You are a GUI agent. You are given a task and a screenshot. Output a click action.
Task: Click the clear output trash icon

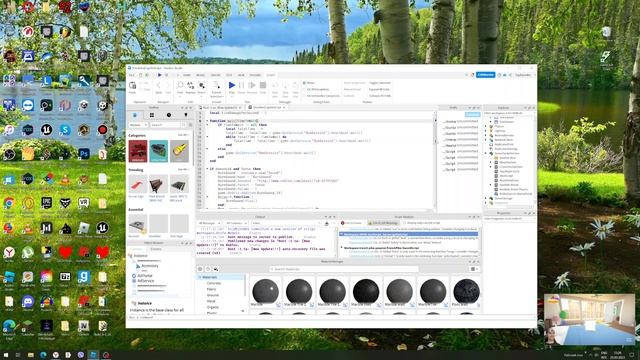[x=327, y=223]
